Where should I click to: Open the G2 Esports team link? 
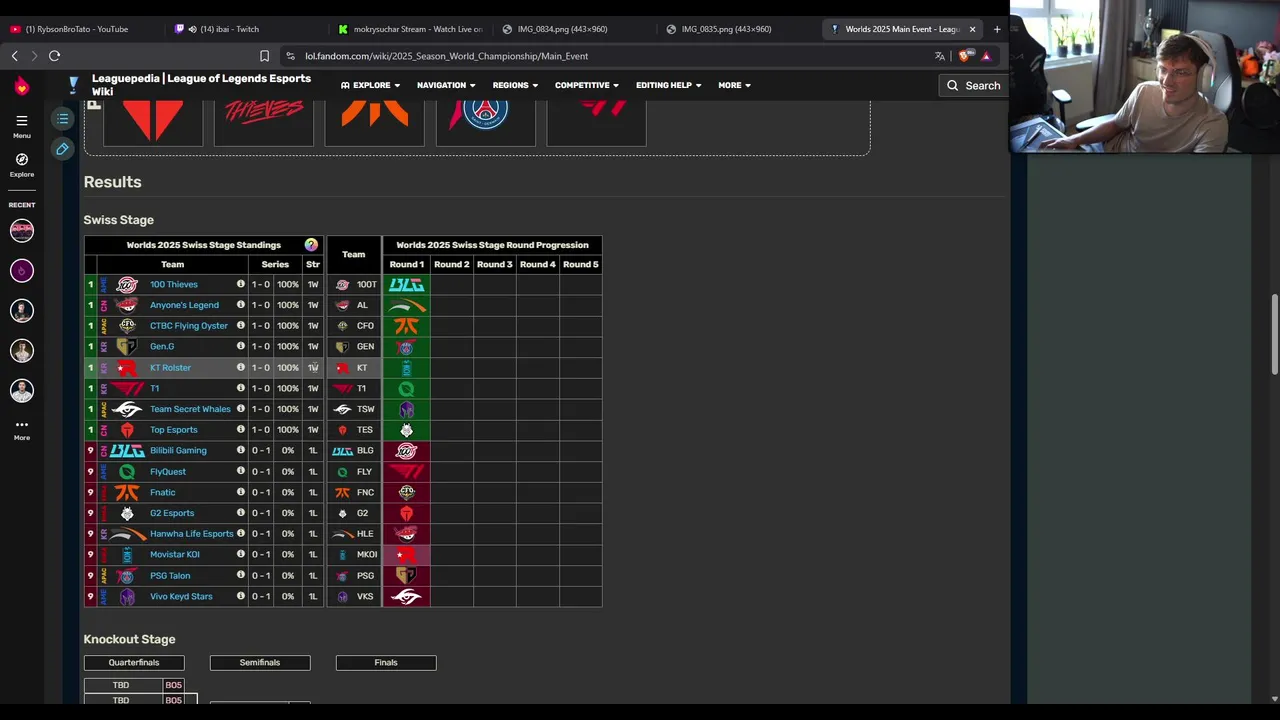[172, 513]
